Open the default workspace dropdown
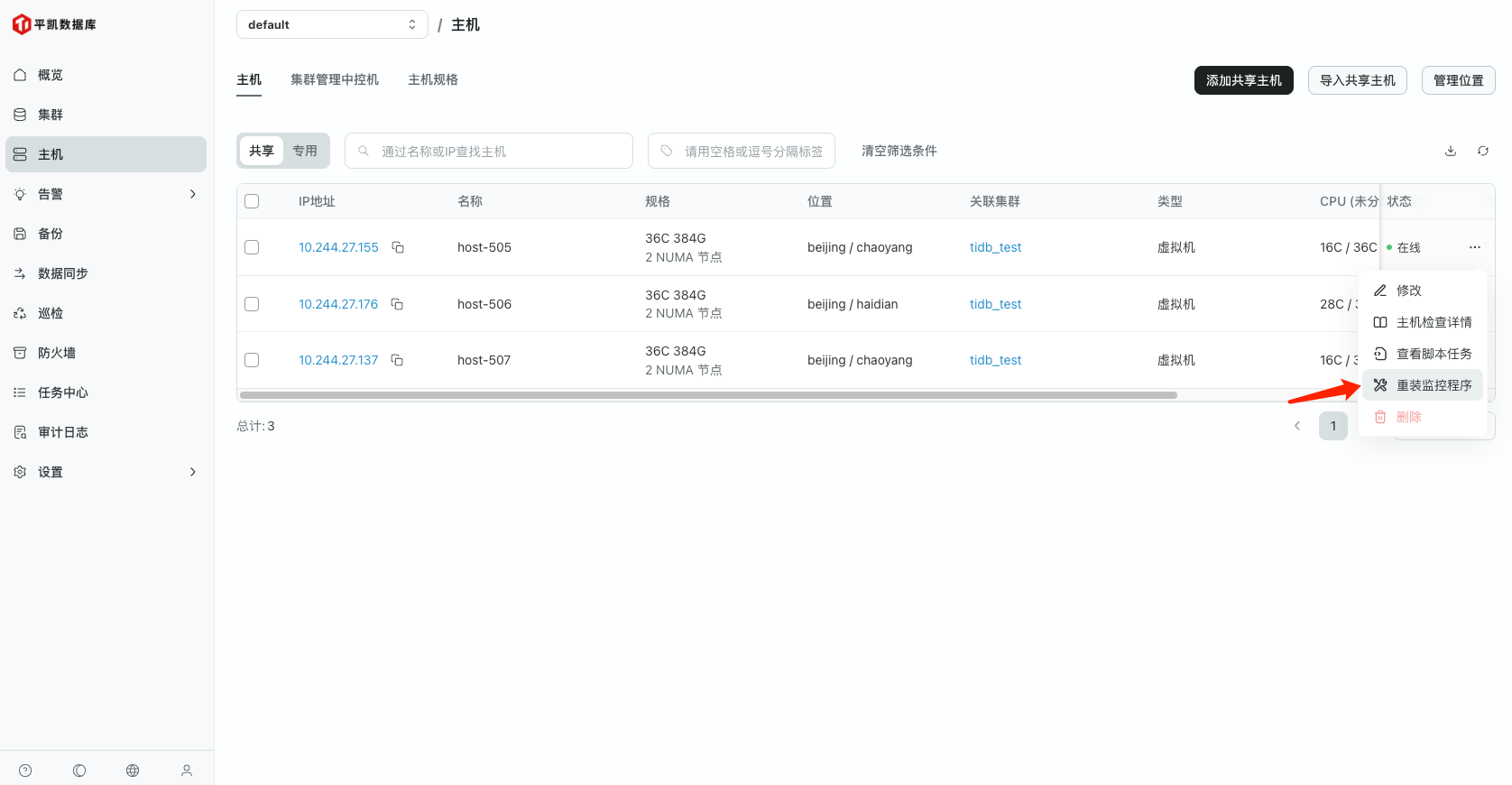 click(x=332, y=24)
